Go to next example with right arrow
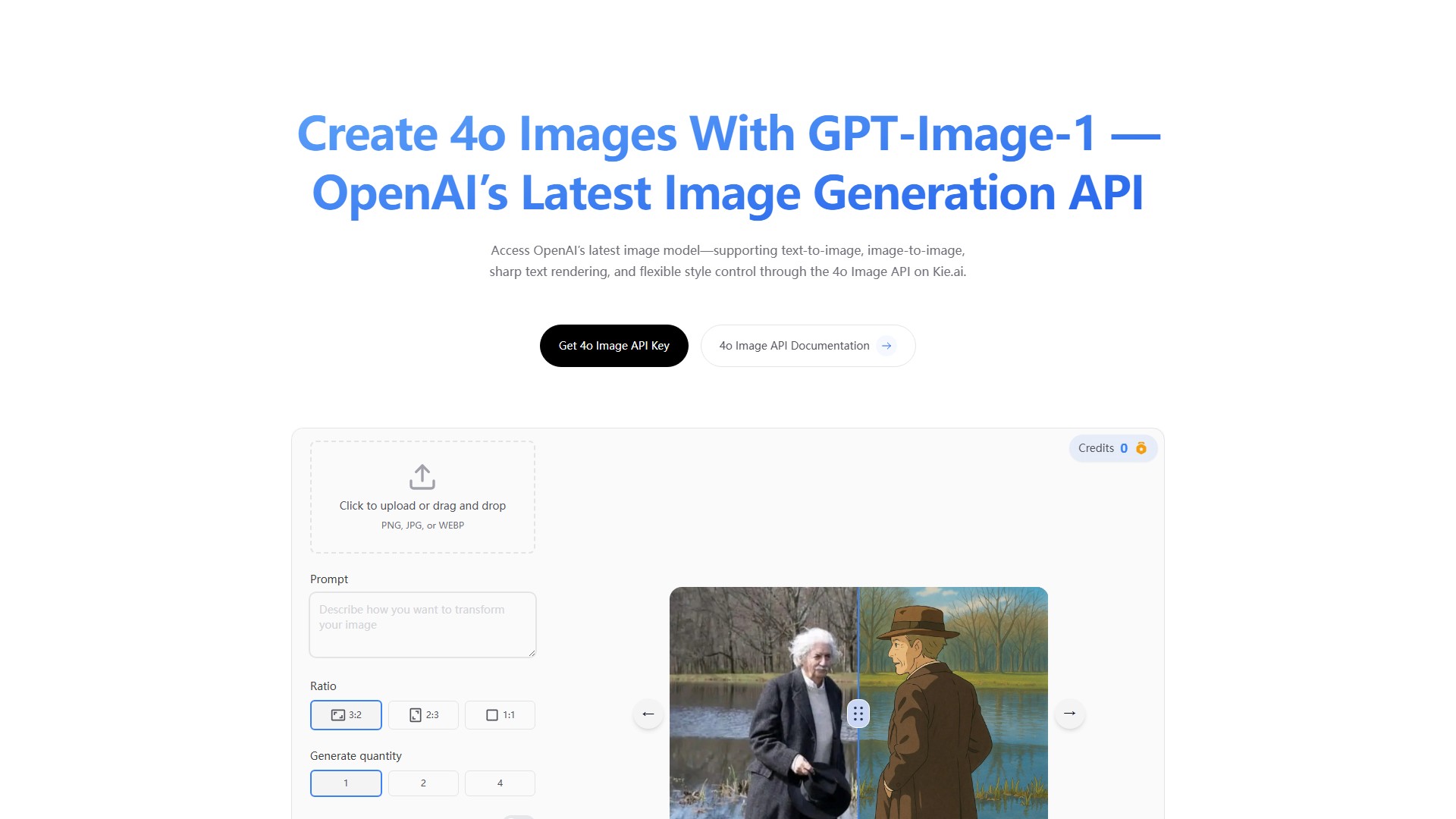The height and width of the screenshot is (819, 1456). point(1069,714)
